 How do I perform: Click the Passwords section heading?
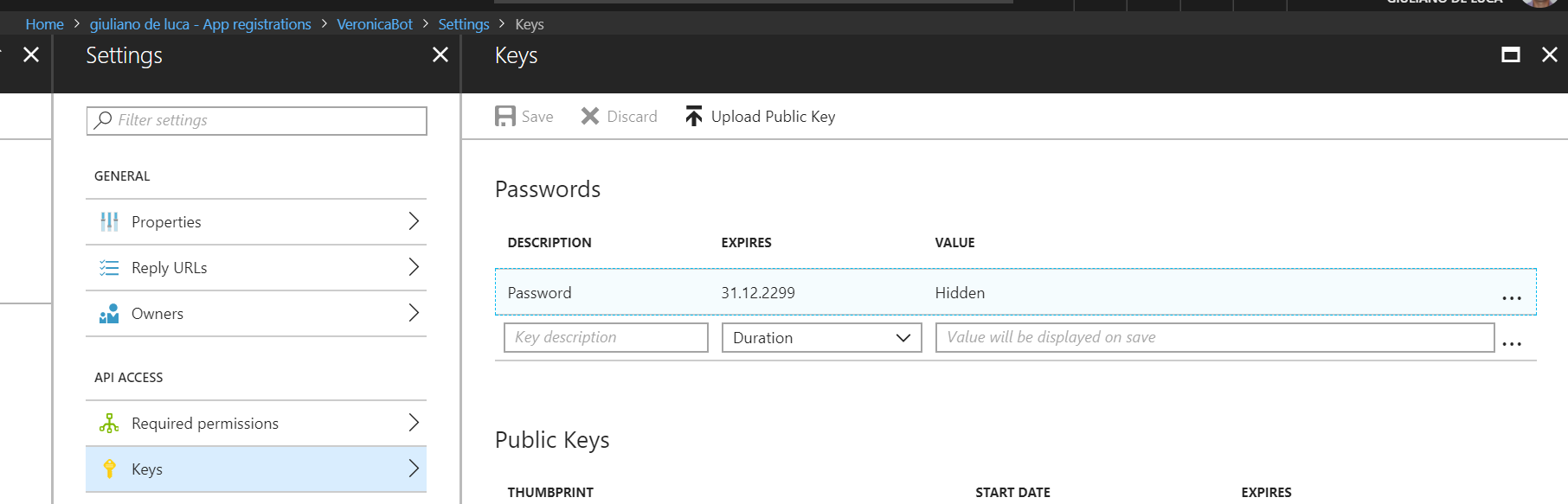(x=548, y=189)
